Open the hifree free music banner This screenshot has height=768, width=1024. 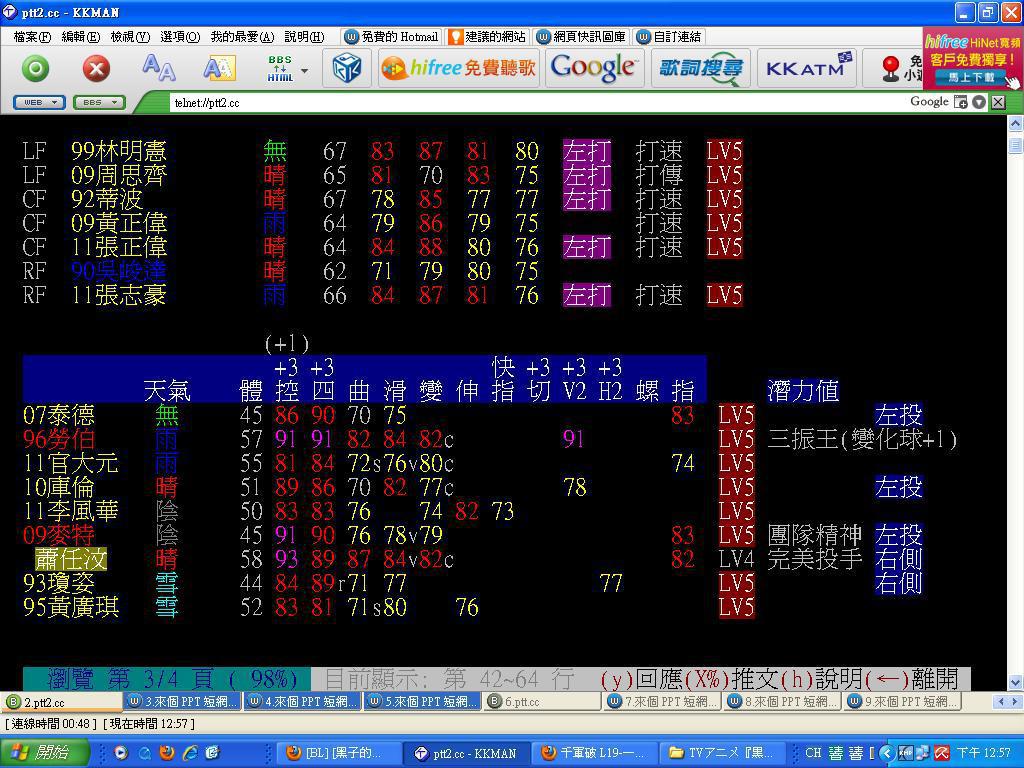[458, 67]
